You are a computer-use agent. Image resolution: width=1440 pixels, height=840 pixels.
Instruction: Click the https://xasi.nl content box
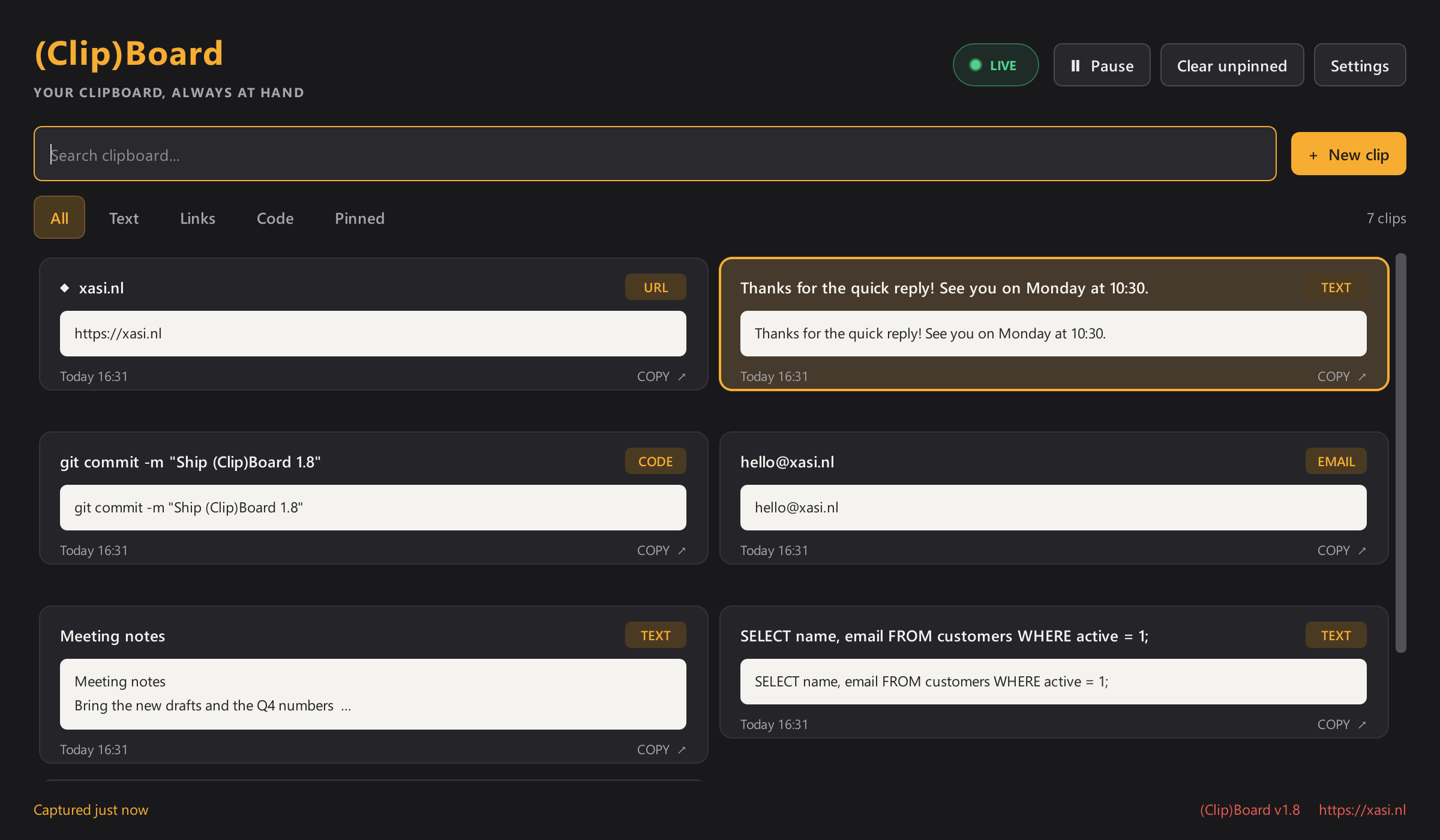coord(373,334)
